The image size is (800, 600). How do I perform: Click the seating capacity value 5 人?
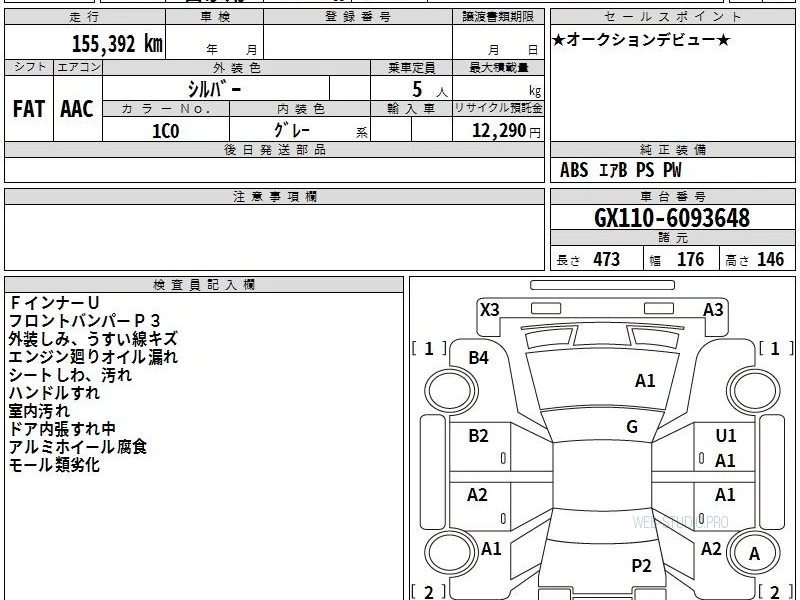(430, 89)
